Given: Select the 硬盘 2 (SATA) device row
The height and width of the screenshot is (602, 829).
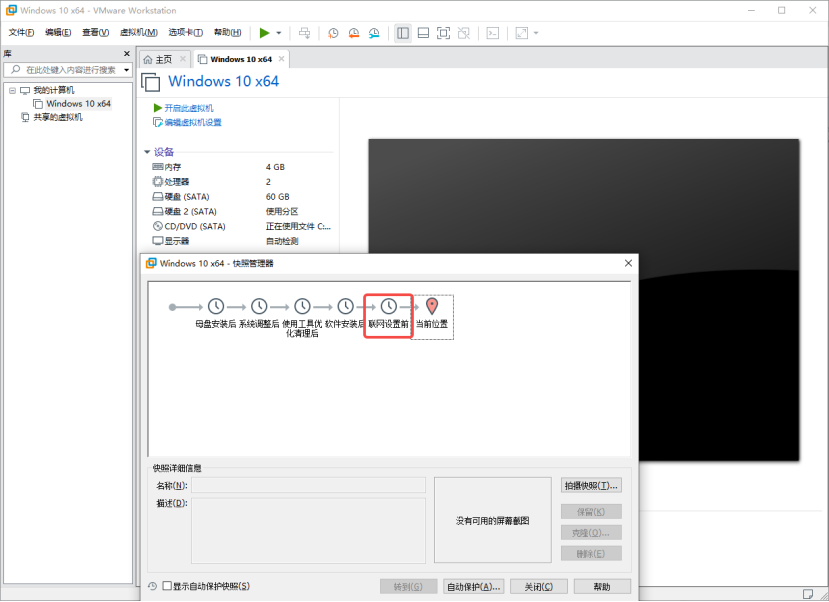Looking at the screenshot, I should pyautogui.click(x=242, y=211).
